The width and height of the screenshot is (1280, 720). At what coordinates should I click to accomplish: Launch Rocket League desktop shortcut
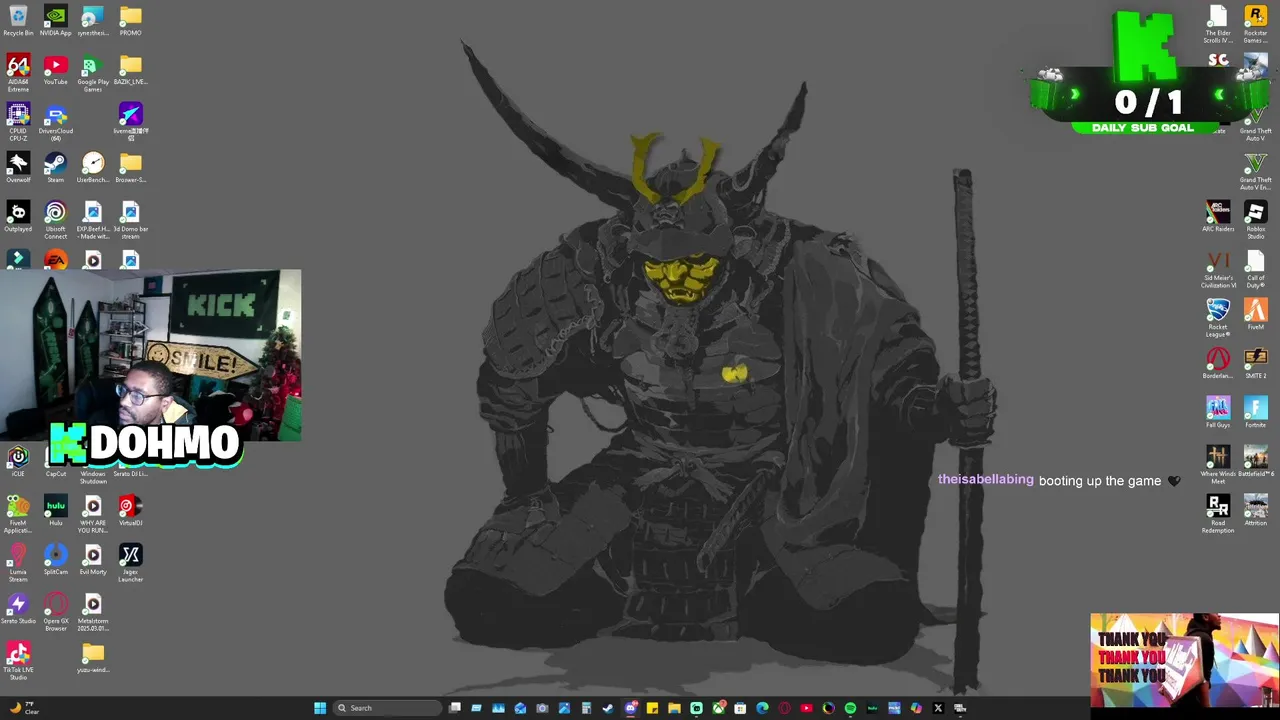point(1218,318)
